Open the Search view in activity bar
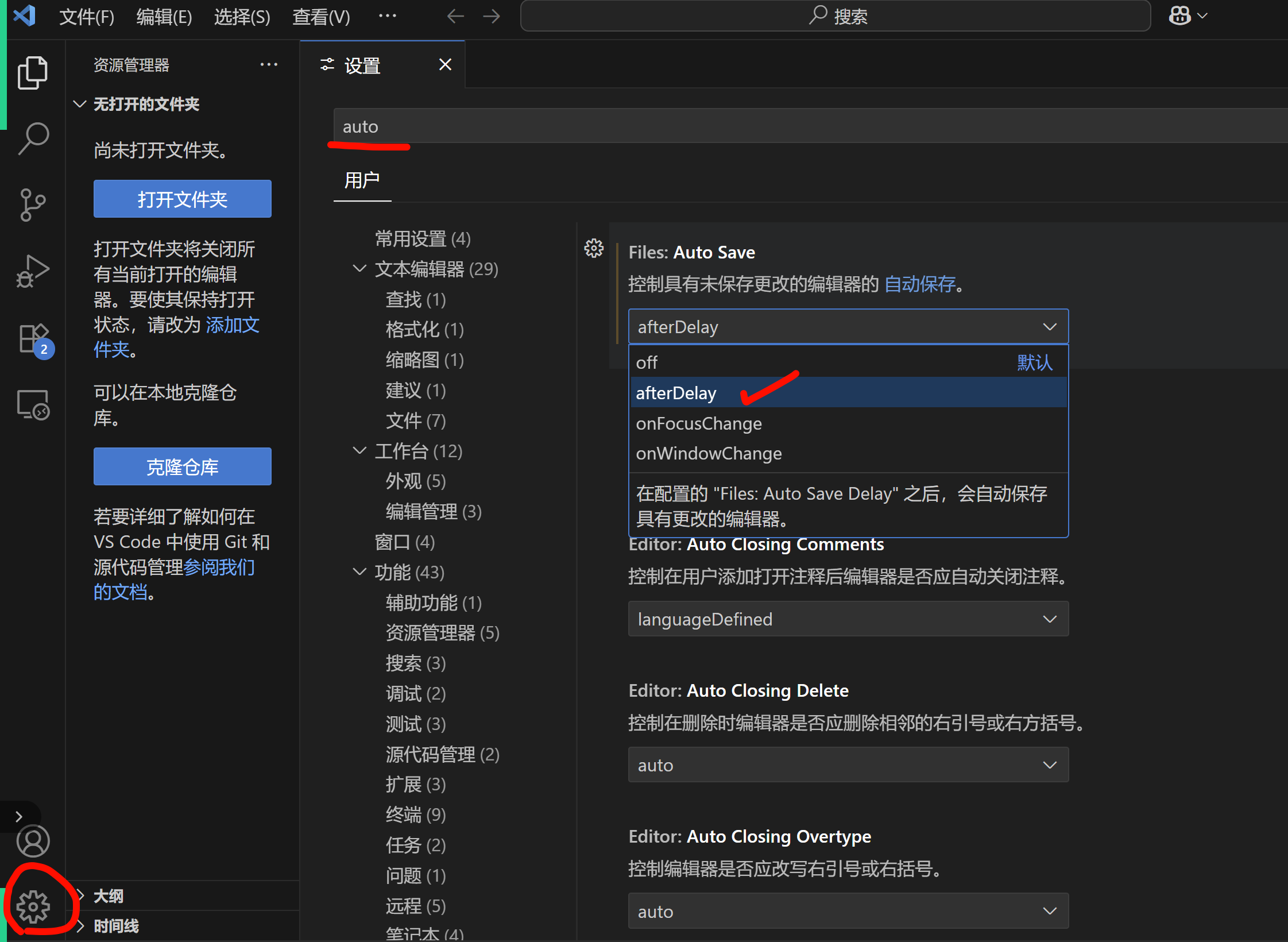Screen dimensions: 1288x942 point(33,138)
